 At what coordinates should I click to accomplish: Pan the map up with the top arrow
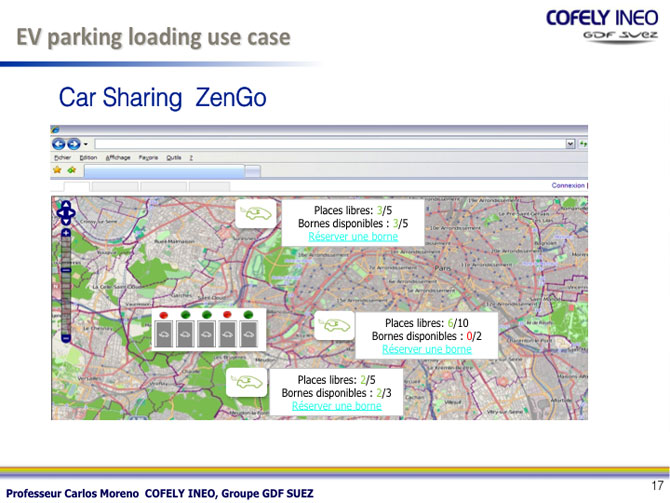point(66,205)
